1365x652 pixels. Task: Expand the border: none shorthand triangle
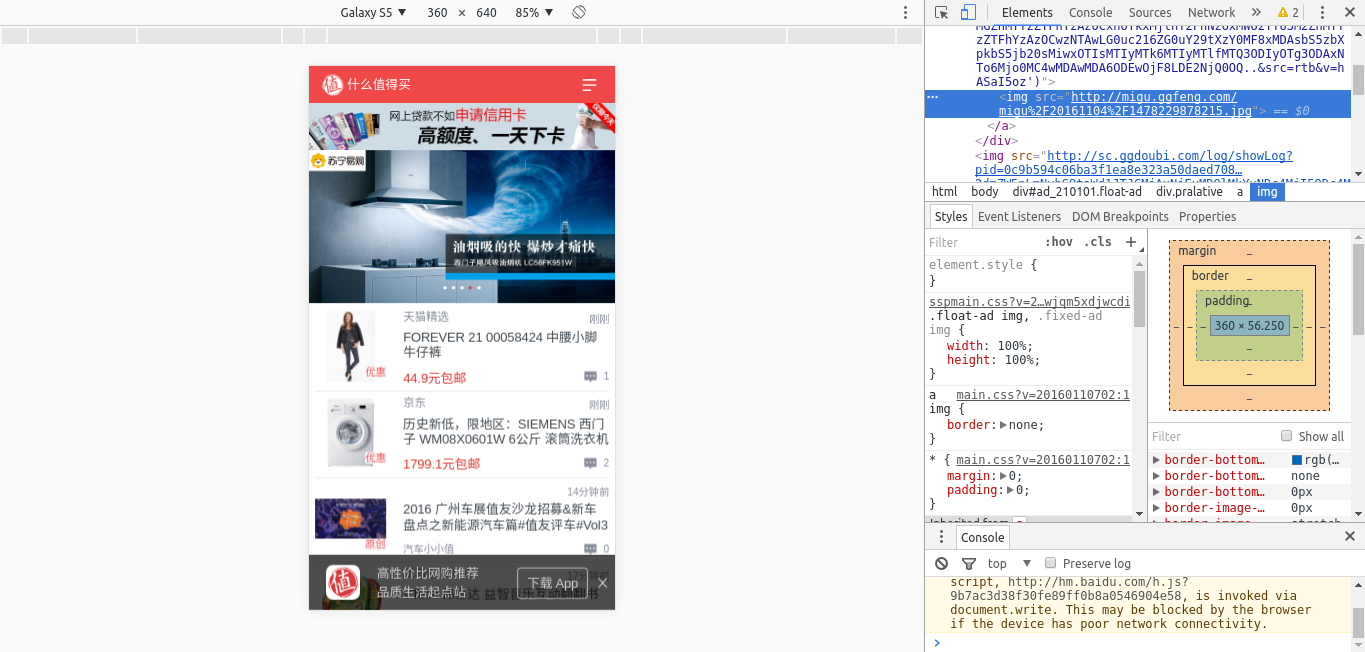click(1004, 425)
